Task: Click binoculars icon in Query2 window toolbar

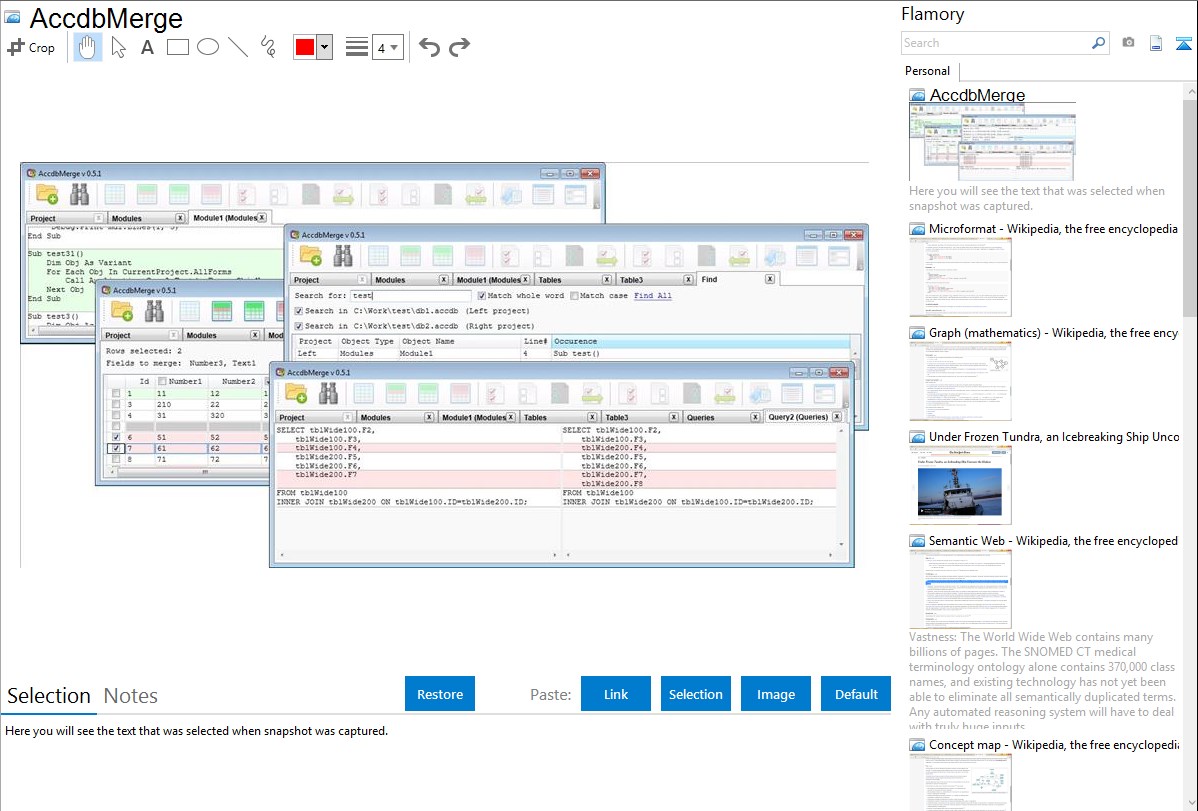Action: point(329,393)
